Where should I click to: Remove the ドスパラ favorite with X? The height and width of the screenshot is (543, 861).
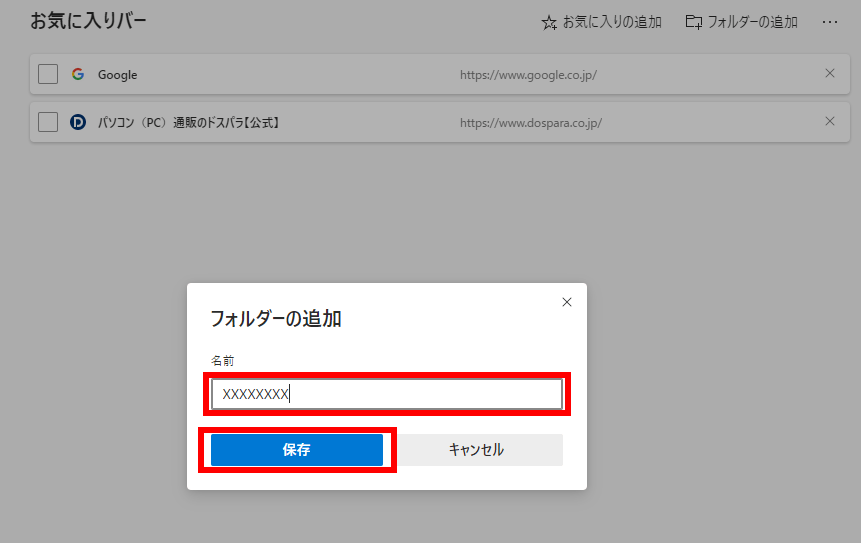(830, 121)
